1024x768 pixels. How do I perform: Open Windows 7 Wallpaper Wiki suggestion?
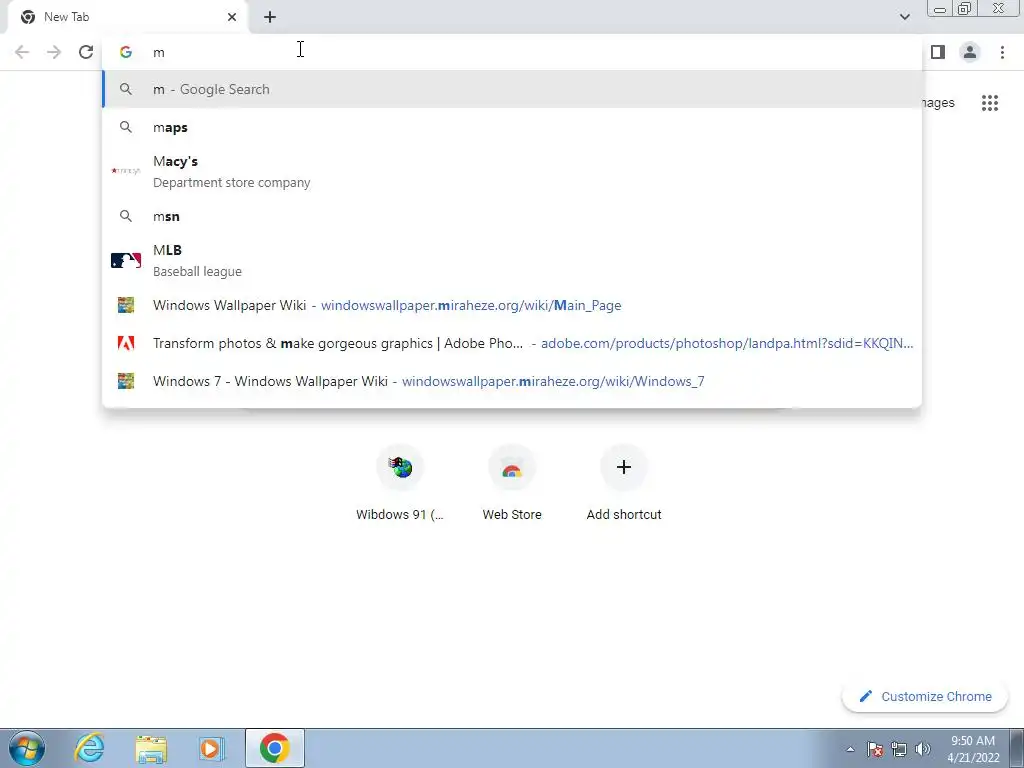pos(513,381)
